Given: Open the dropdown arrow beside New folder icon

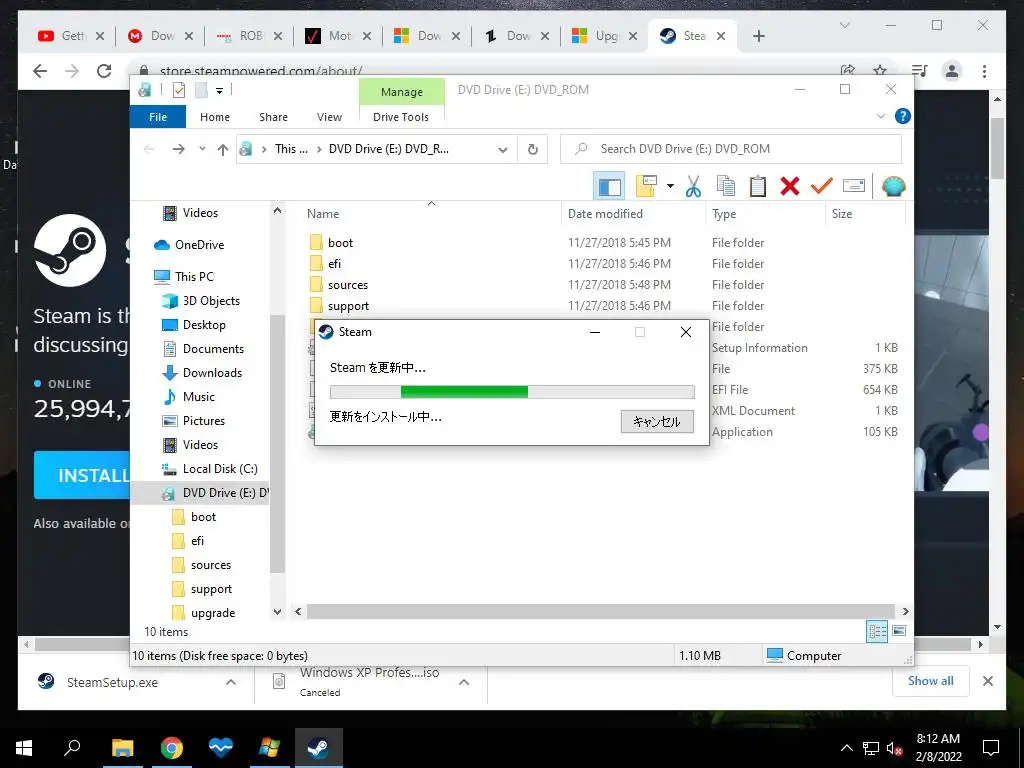Looking at the screenshot, I should (x=670, y=187).
